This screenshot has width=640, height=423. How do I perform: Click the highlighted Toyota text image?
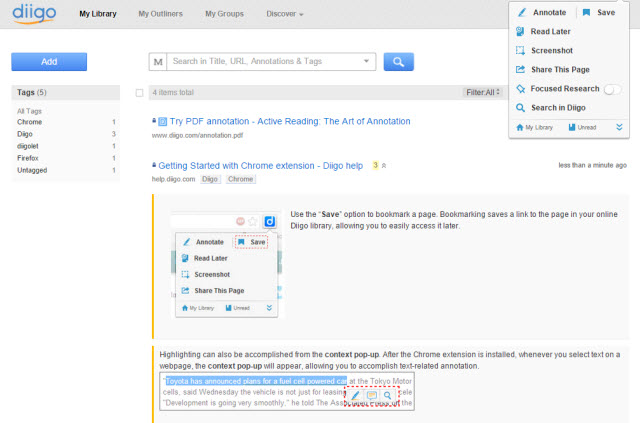click(287, 392)
